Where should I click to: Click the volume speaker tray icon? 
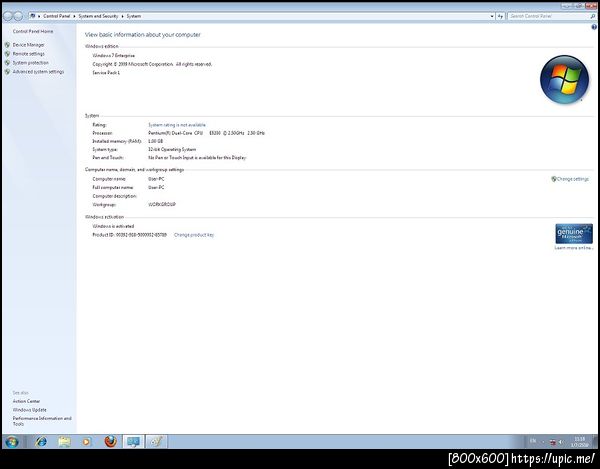(561, 442)
